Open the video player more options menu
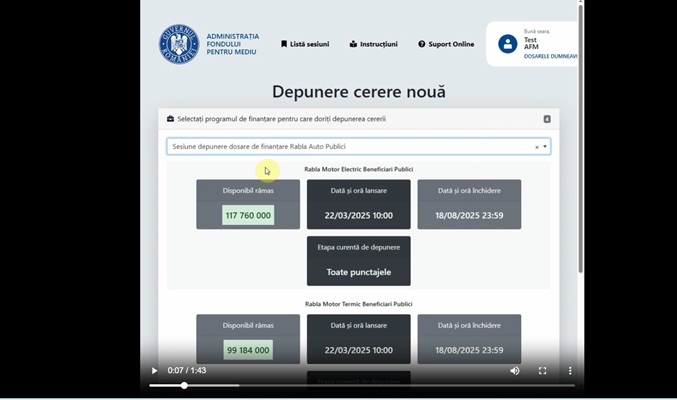The width and height of the screenshot is (677, 400). [x=570, y=370]
